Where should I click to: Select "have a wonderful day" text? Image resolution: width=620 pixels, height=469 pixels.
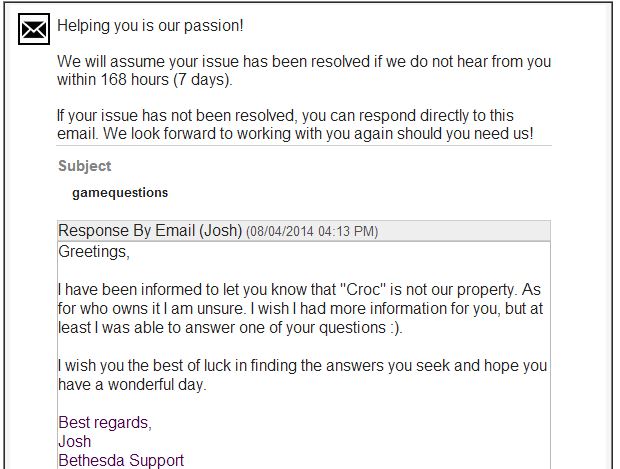132,384
